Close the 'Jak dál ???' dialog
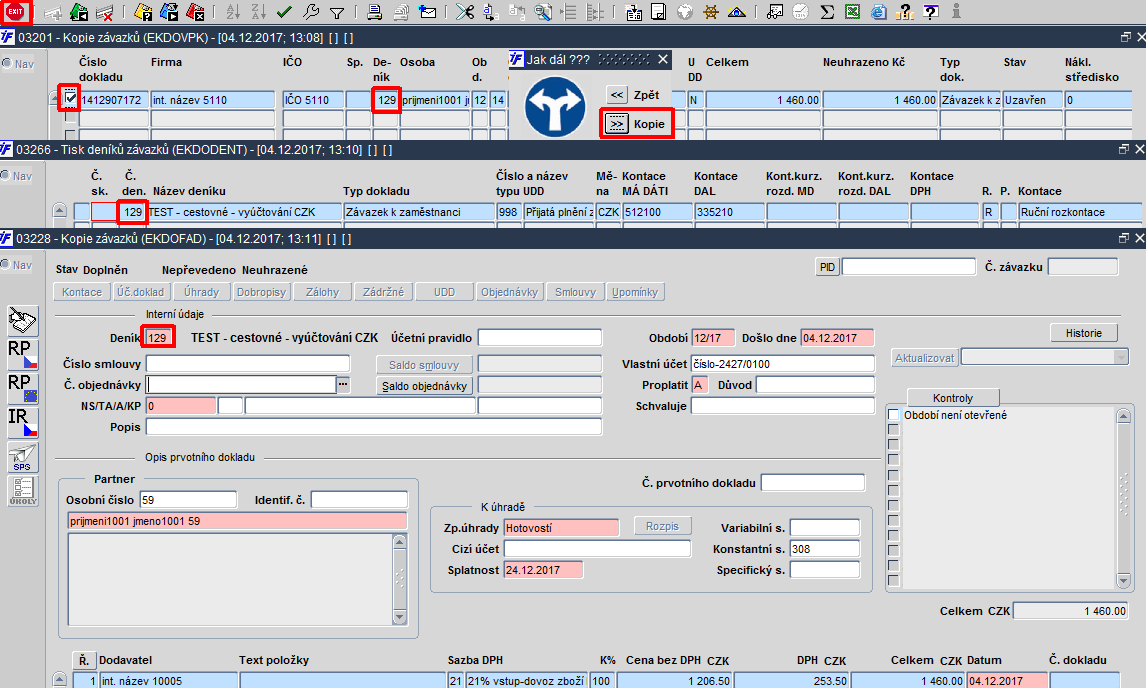1146x688 pixels. click(662, 59)
